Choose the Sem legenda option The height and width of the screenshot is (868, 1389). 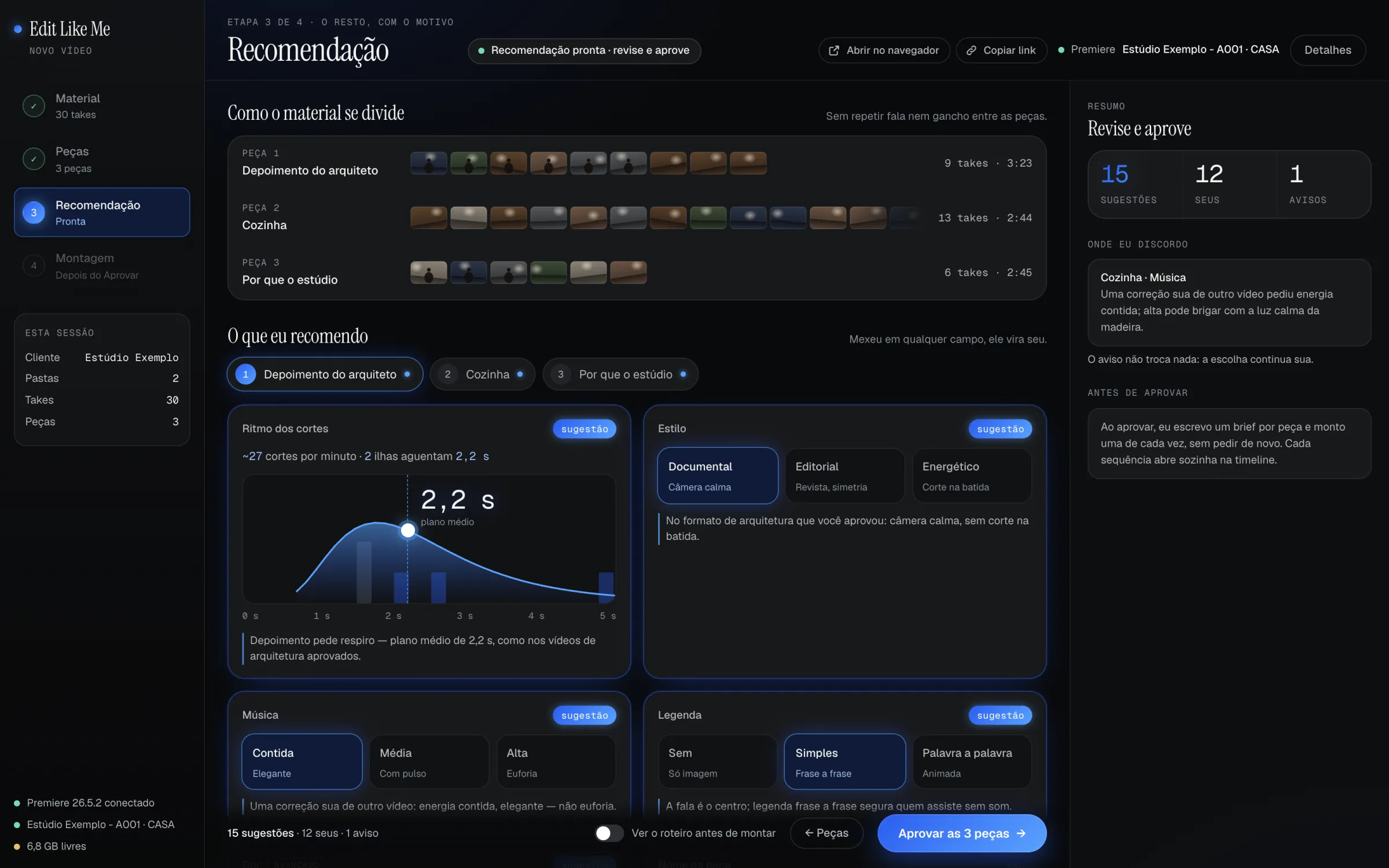tap(718, 762)
